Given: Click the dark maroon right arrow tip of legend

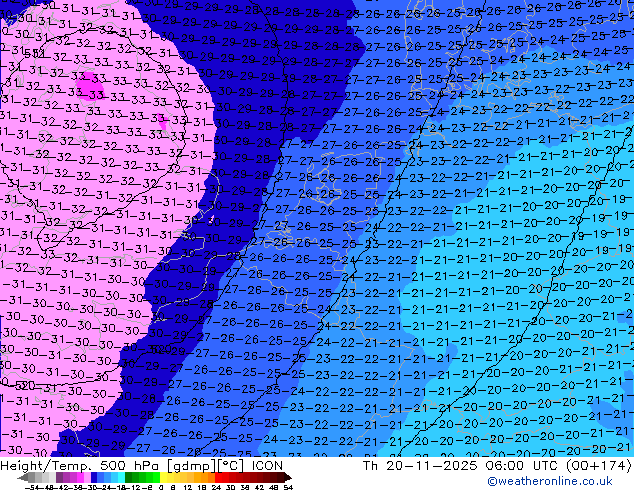Looking at the screenshot, I should [287, 477].
